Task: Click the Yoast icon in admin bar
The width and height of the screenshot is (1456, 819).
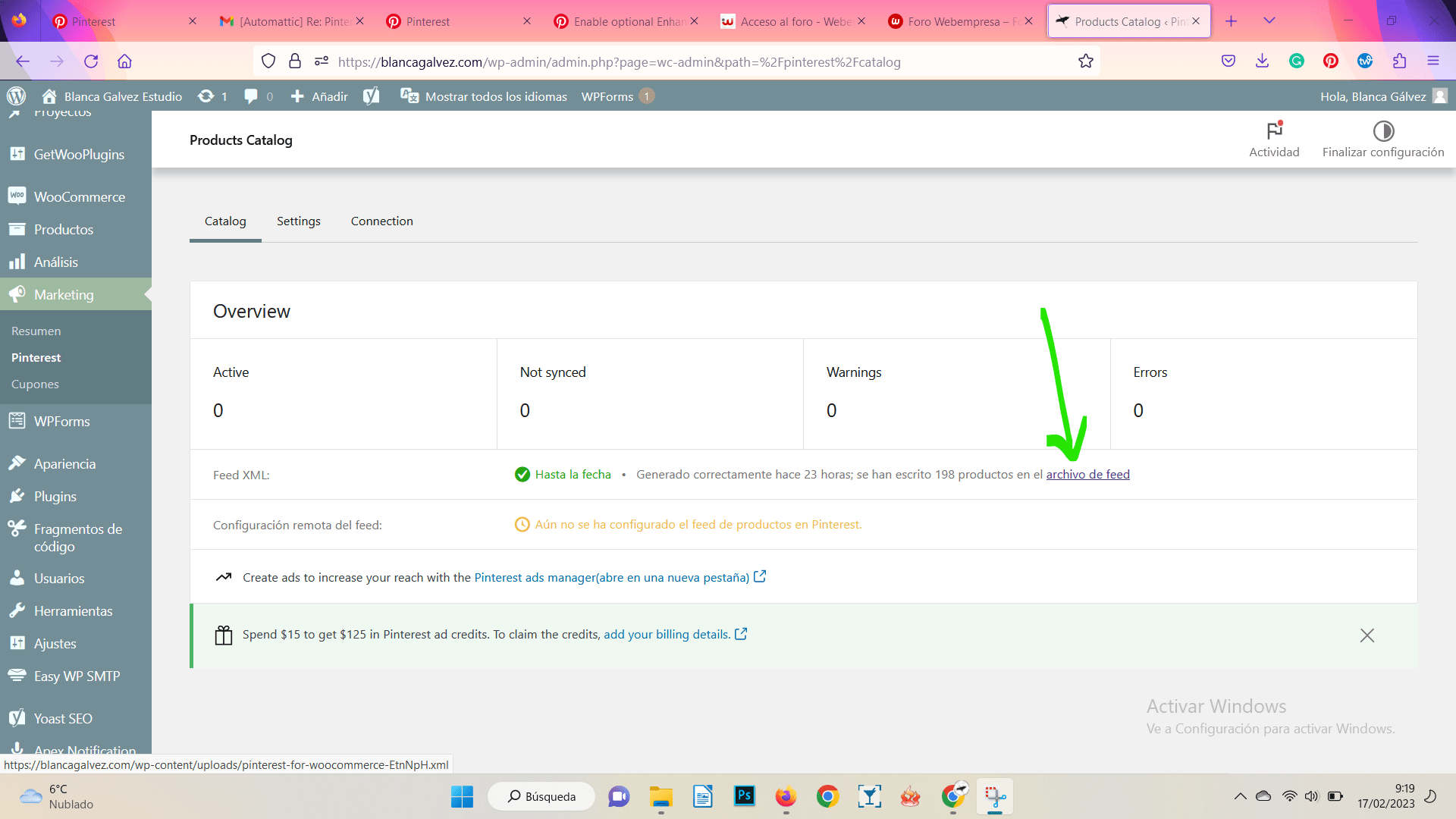Action: tap(371, 96)
